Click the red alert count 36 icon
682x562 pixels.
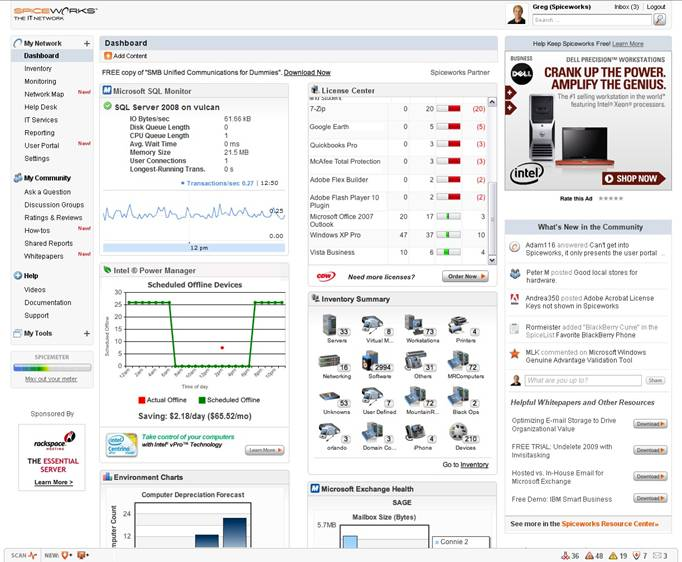tap(565, 555)
